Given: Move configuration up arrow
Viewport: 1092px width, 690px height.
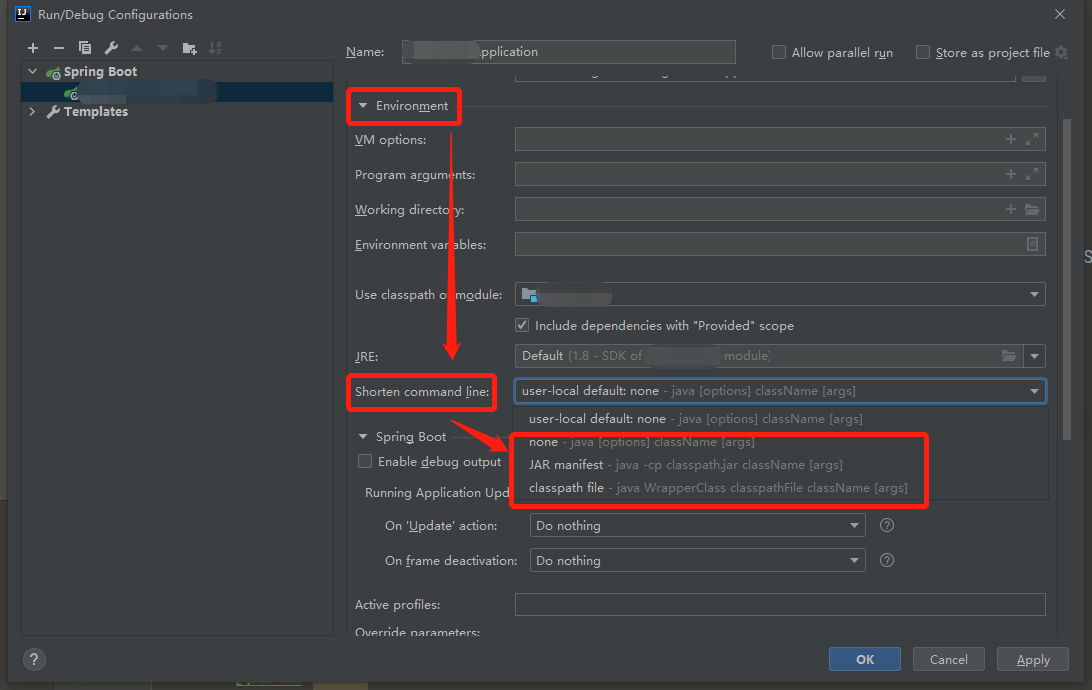Looking at the screenshot, I should coord(137,48).
